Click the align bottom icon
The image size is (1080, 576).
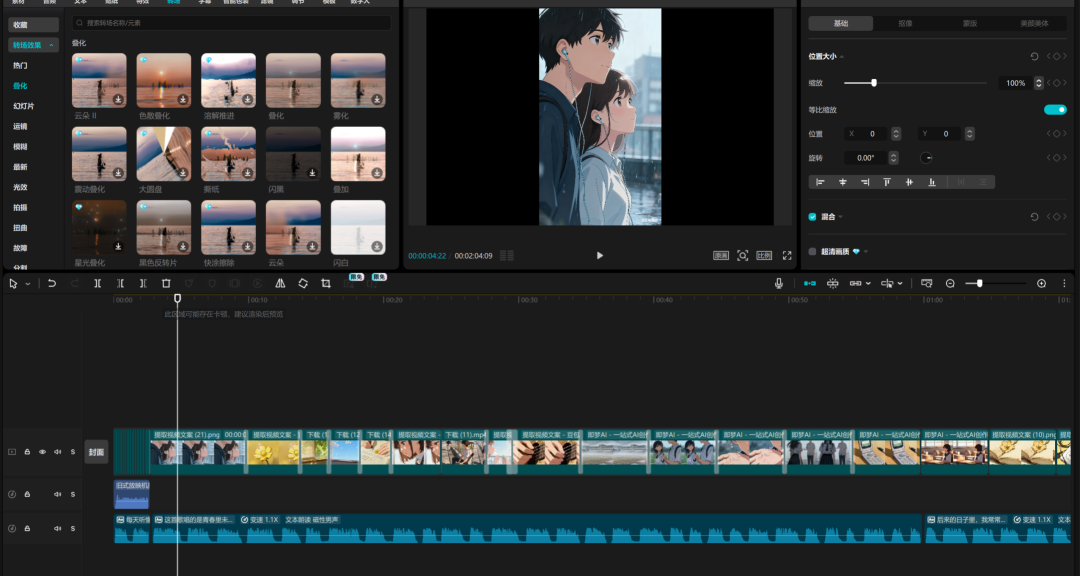932,182
